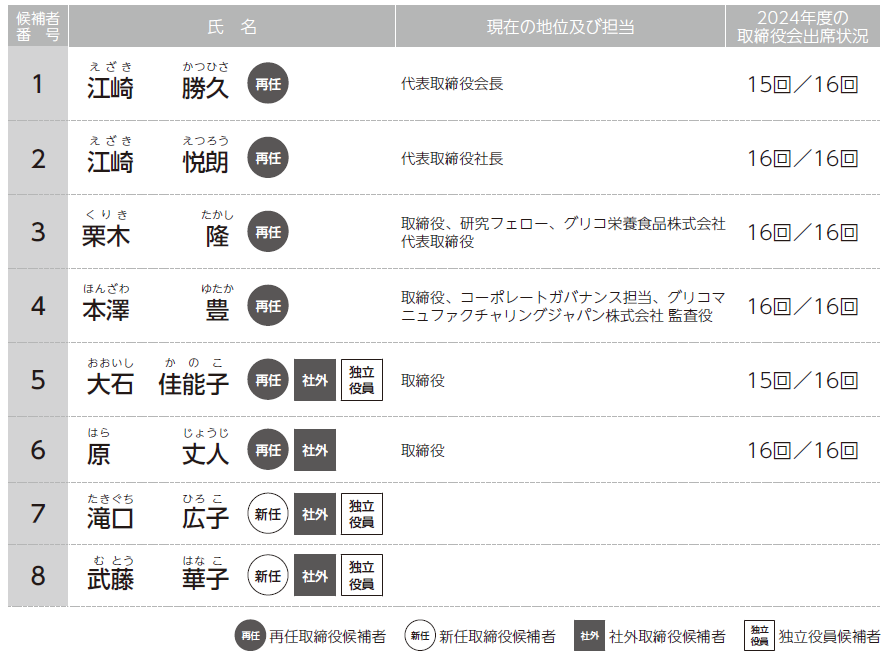The image size is (893, 661).
Task: Click the name 本澤 豊
Action: (155, 309)
